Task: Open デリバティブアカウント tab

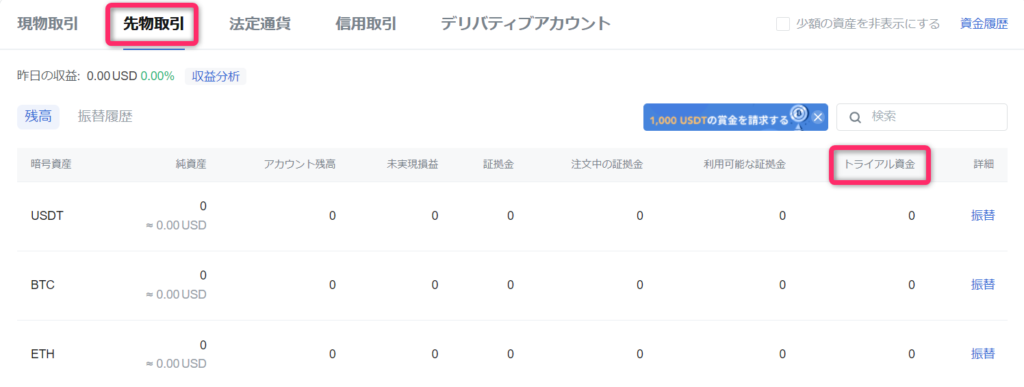Action: coord(526,24)
